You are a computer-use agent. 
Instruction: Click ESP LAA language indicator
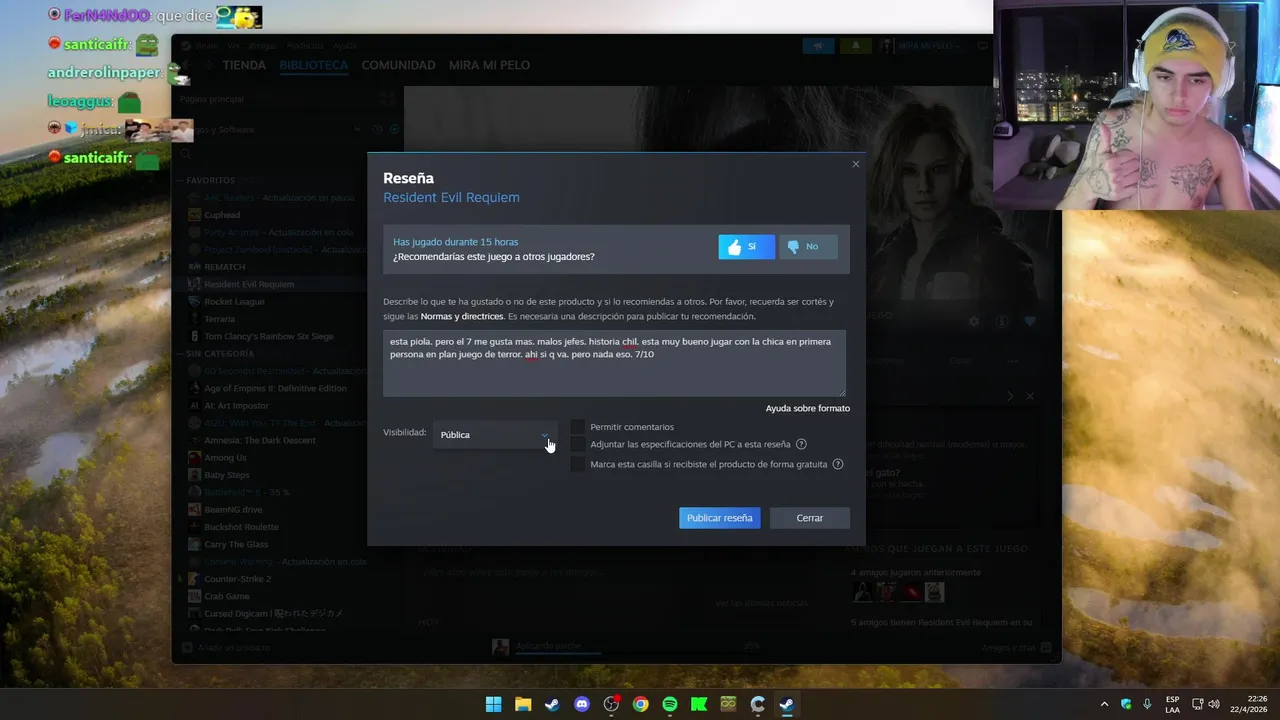(x=1172, y=704)
